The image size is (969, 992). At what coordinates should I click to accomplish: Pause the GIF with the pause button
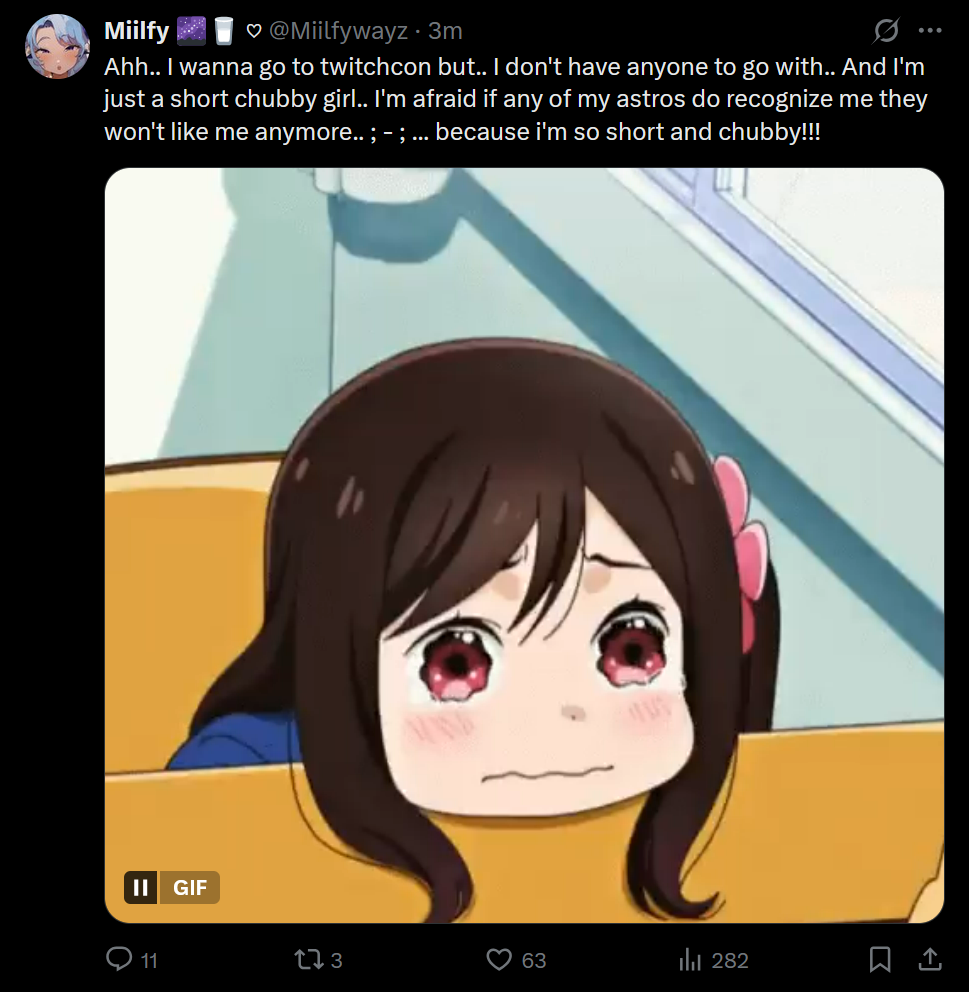pyautogui.click(x=140, y=887)
